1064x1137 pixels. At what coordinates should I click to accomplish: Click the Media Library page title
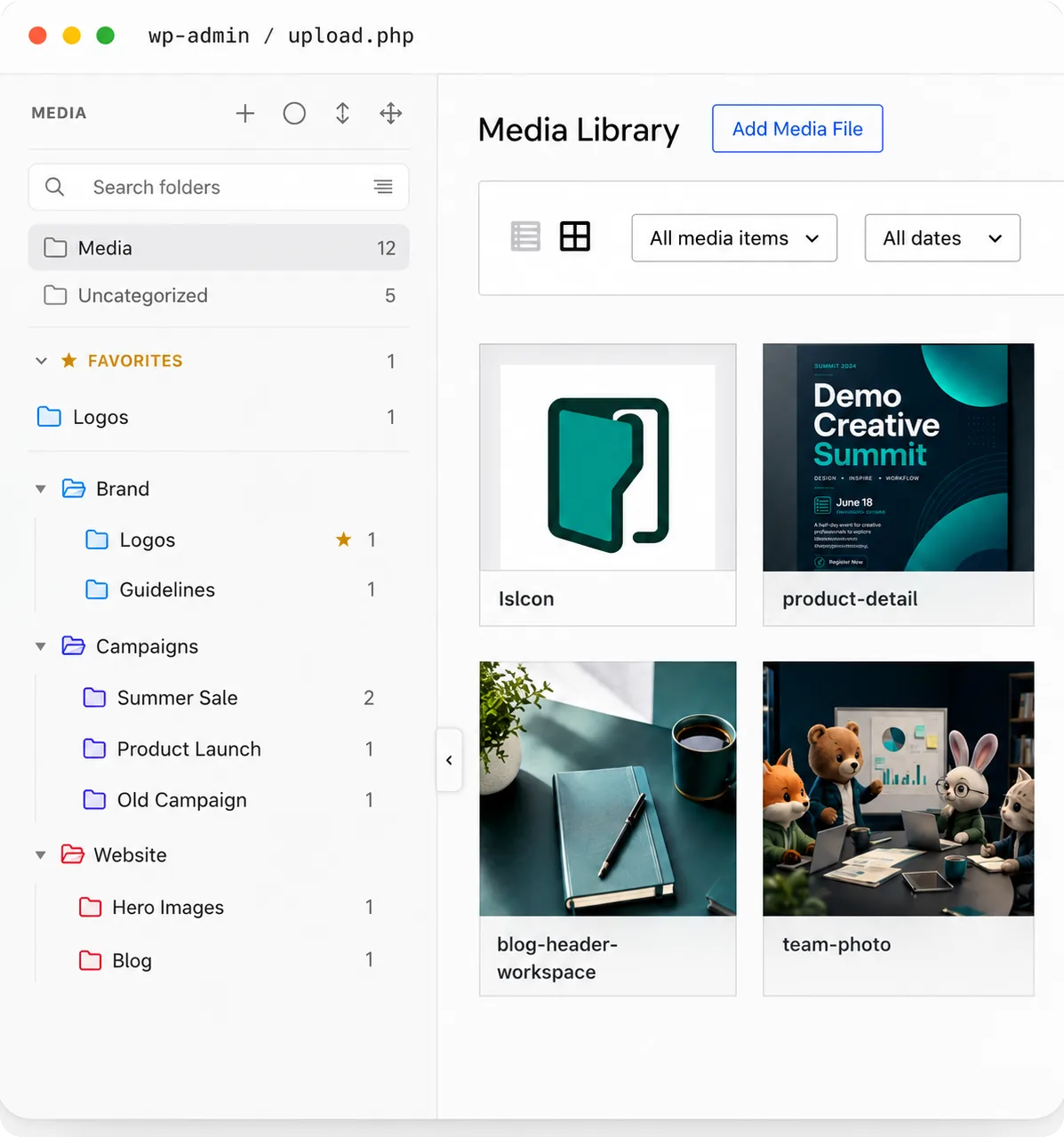[x=579, y=130]
